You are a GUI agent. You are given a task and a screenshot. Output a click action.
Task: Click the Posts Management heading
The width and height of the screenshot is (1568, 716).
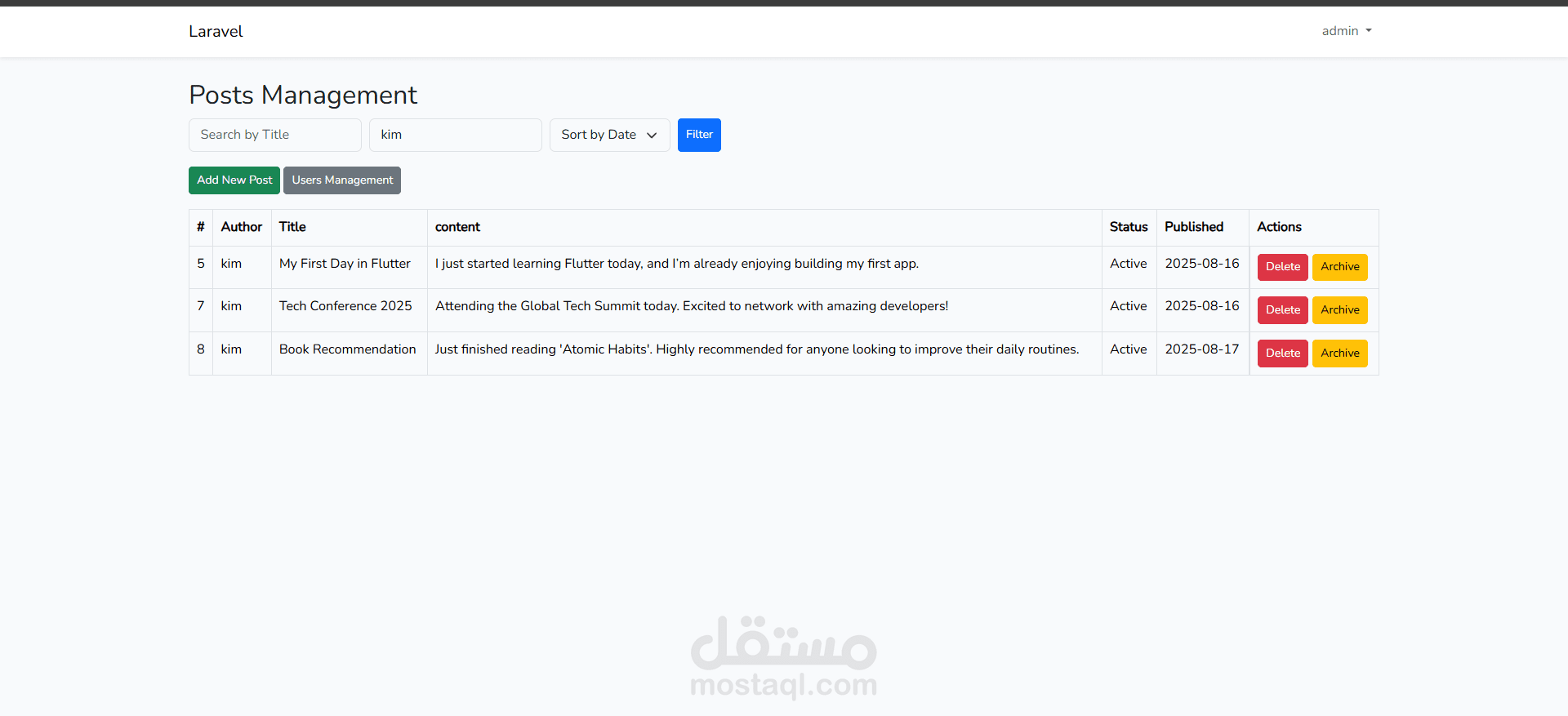[303, 95]
